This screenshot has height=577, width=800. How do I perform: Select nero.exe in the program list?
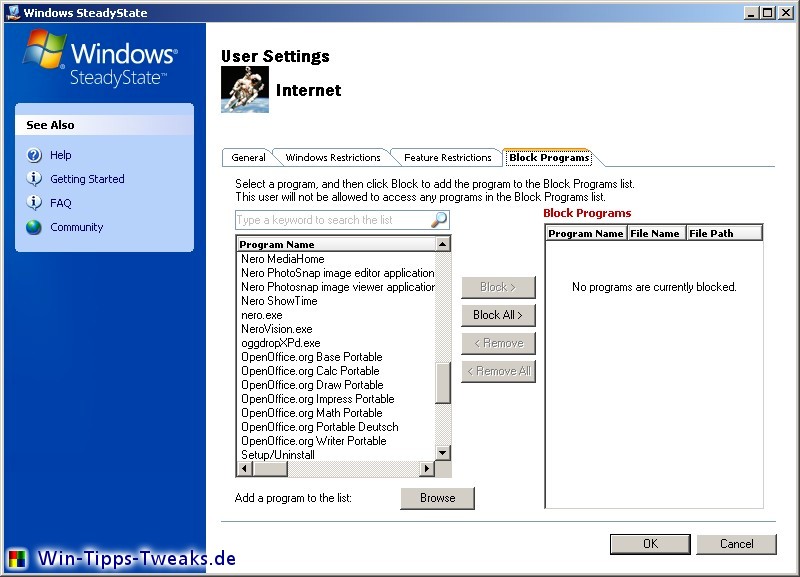261,315
